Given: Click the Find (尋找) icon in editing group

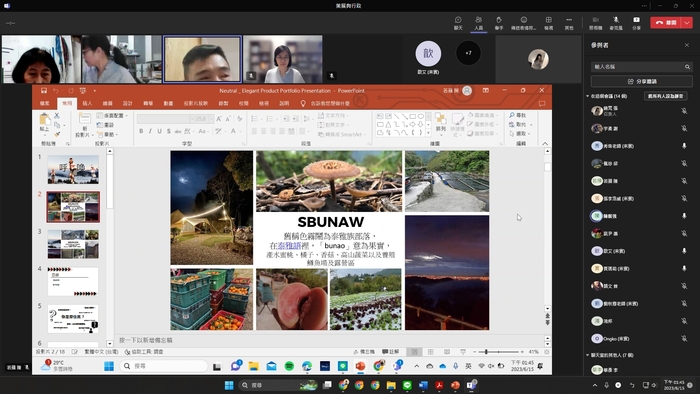Looking at the screenshot, I should click(517, 115).
